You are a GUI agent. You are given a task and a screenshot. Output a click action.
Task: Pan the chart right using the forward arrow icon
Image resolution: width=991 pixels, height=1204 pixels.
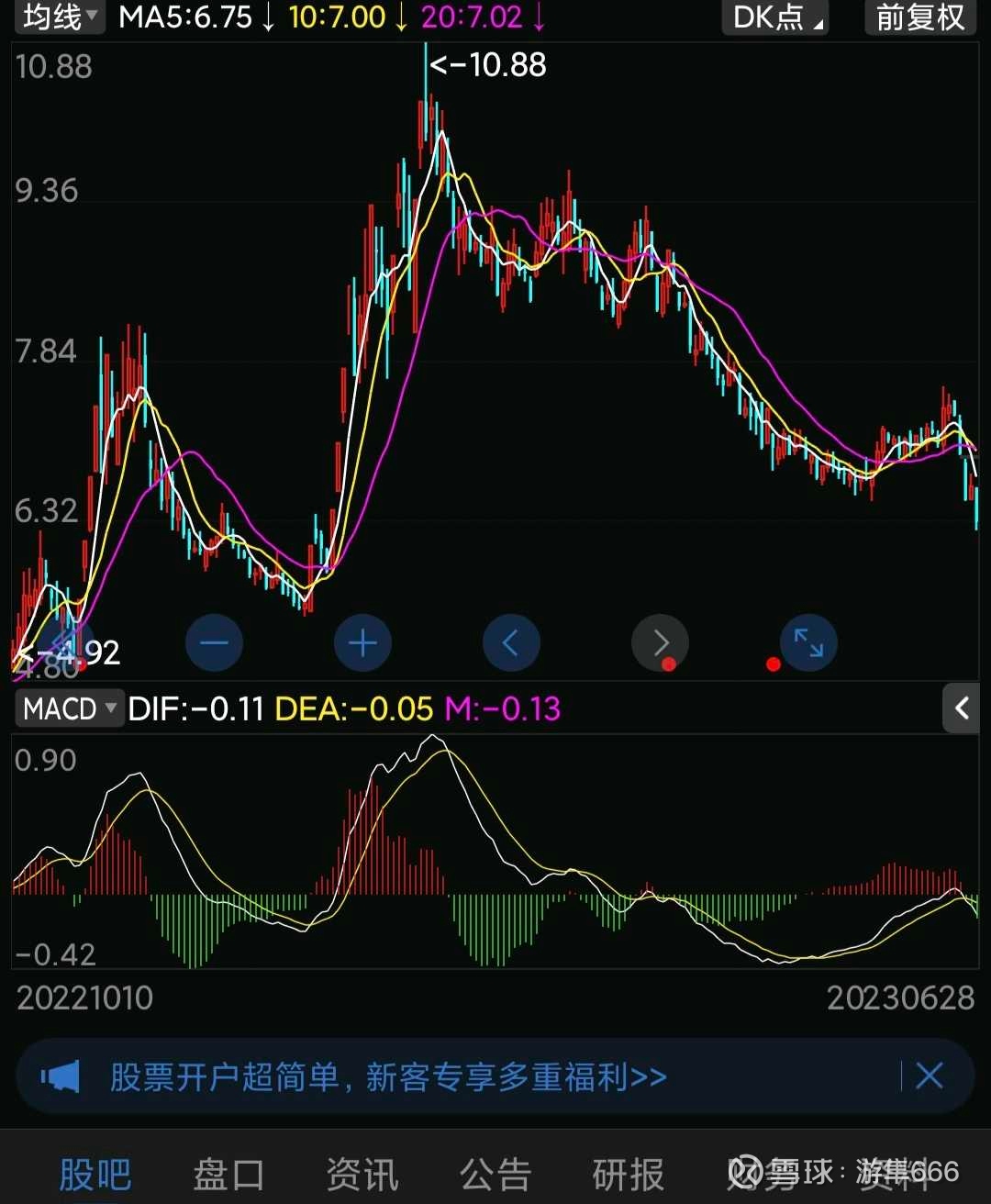[660, 642]
